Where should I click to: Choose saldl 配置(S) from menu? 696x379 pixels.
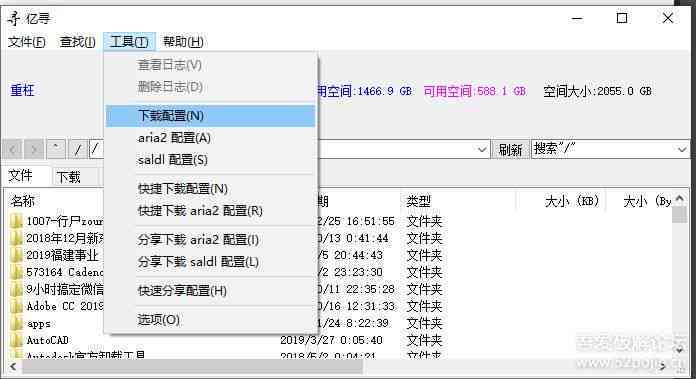pos(210,160)
